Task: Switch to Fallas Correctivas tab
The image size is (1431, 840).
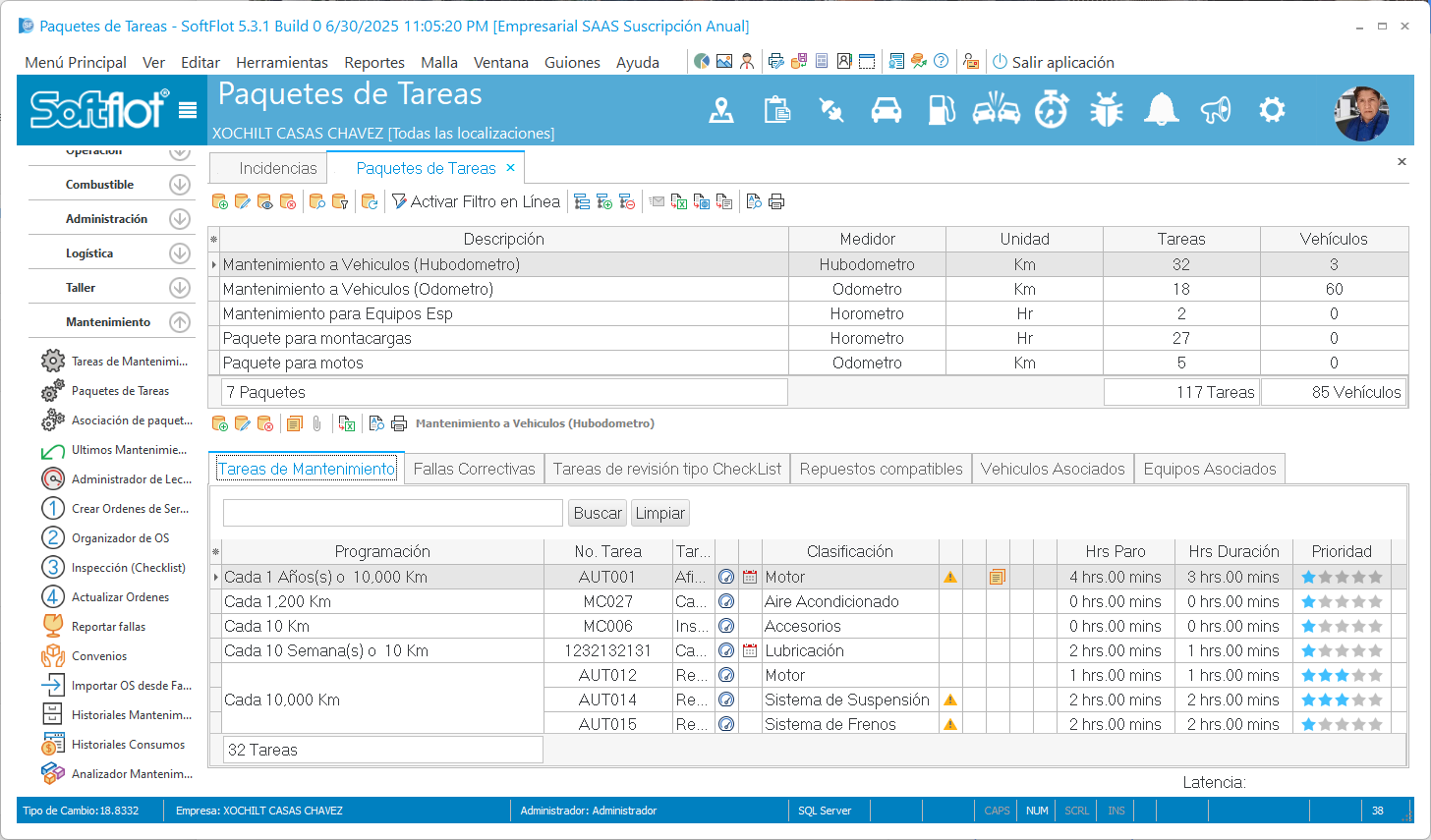Action: [474, 469]
